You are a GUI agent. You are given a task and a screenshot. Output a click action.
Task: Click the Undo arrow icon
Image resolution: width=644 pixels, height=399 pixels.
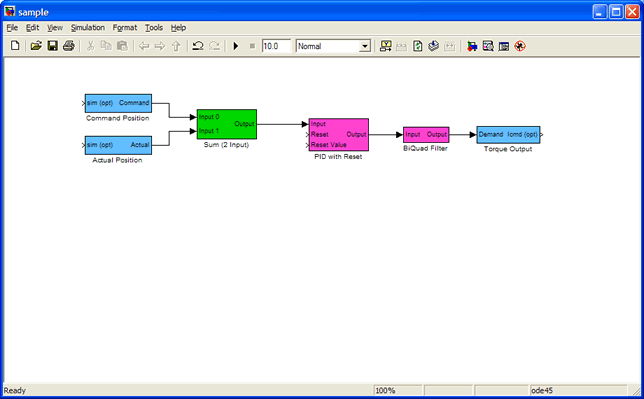tap(198, 46)
